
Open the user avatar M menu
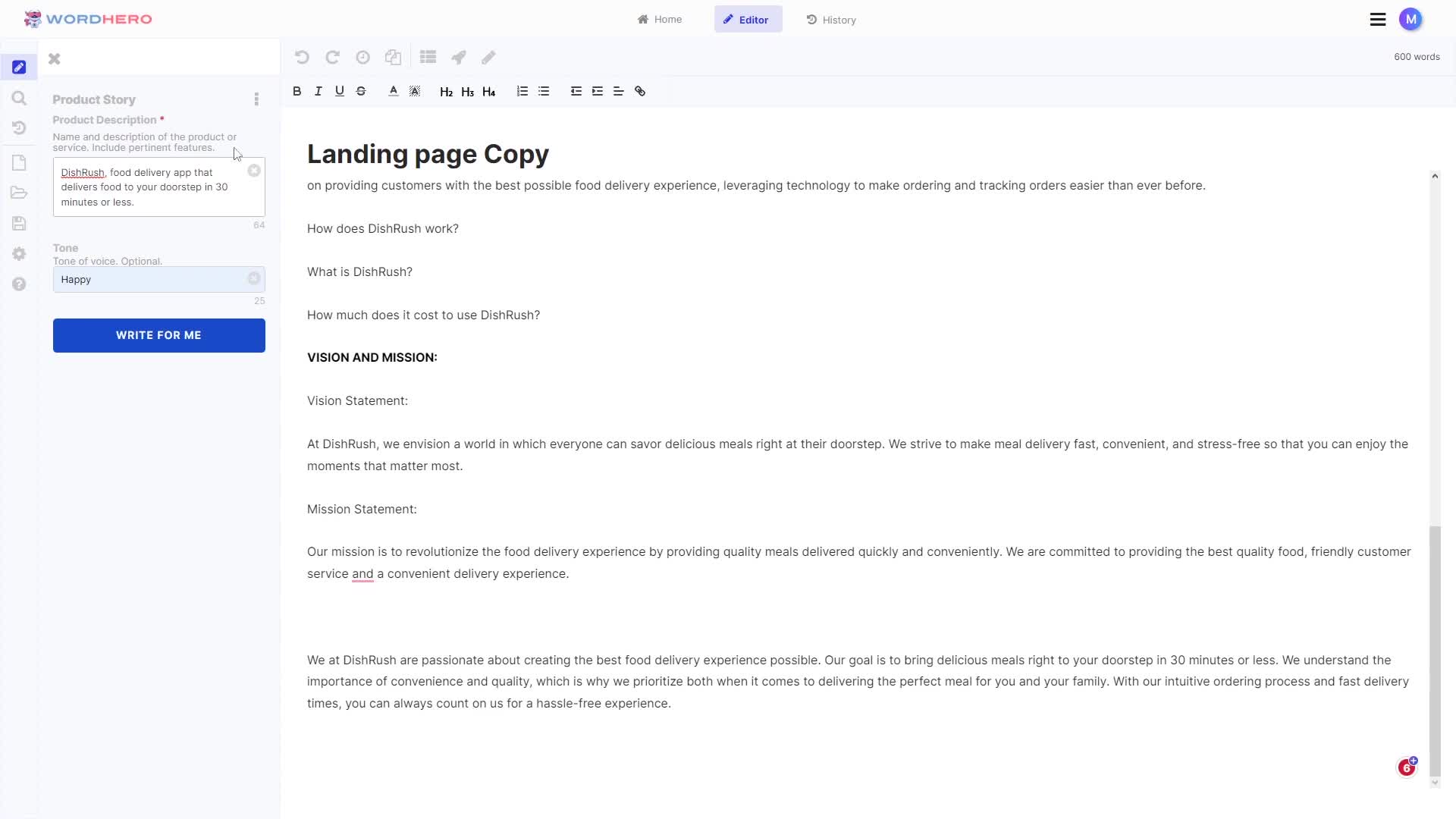click(1410, 20)
